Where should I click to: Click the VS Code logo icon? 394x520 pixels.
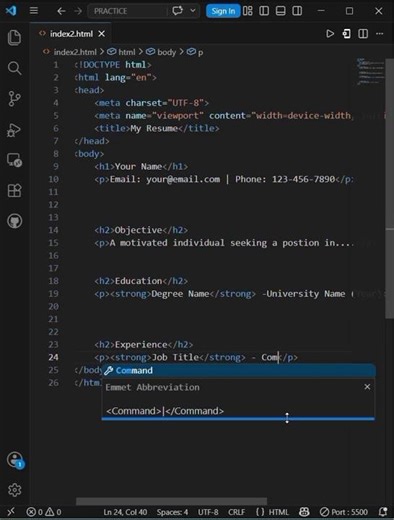click(x=11, y=11)
